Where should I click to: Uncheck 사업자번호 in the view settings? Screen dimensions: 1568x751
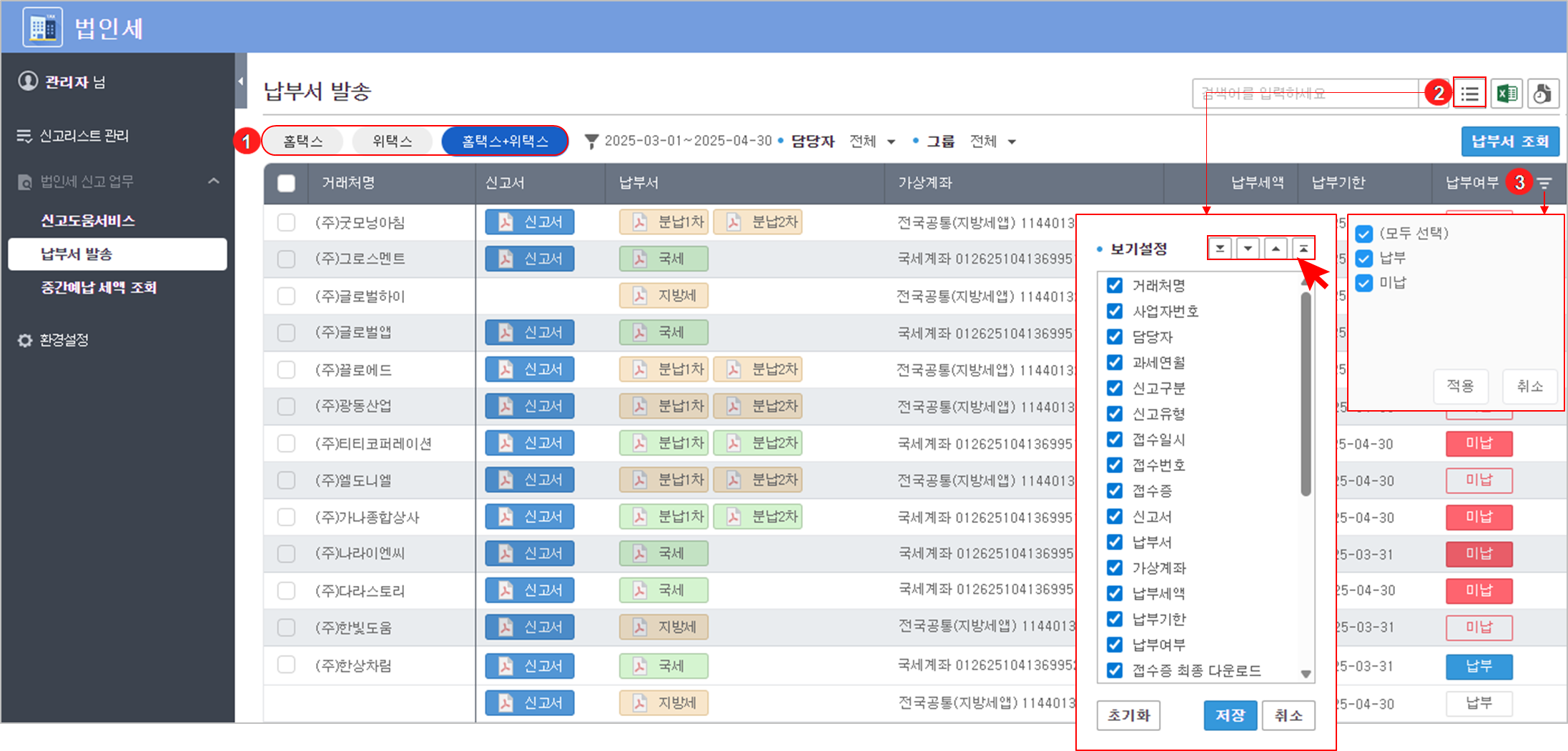(x=1115, y=311)
